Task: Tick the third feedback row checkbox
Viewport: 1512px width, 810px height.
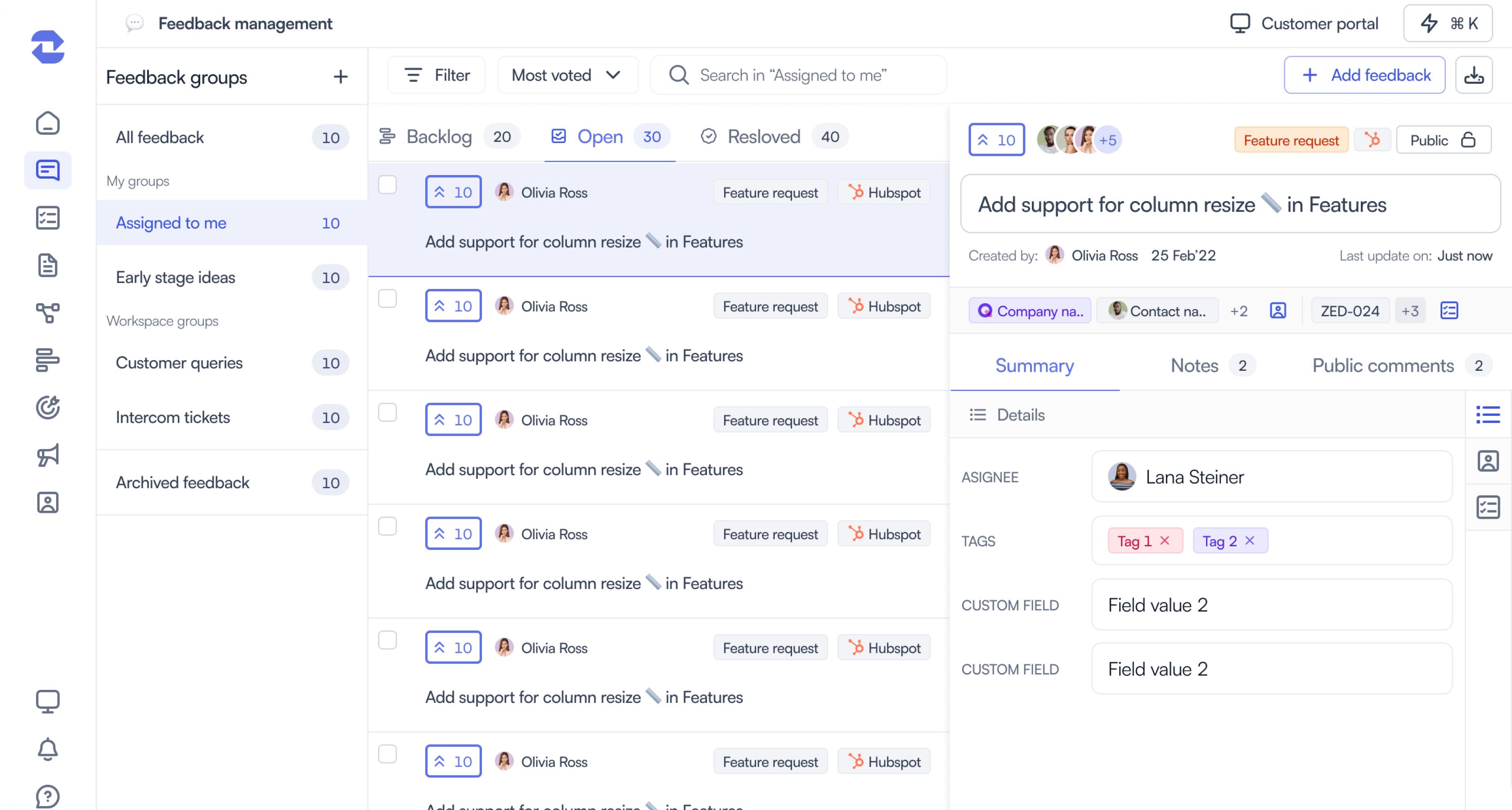Action: pyautogui.click(x=387, y=413)
